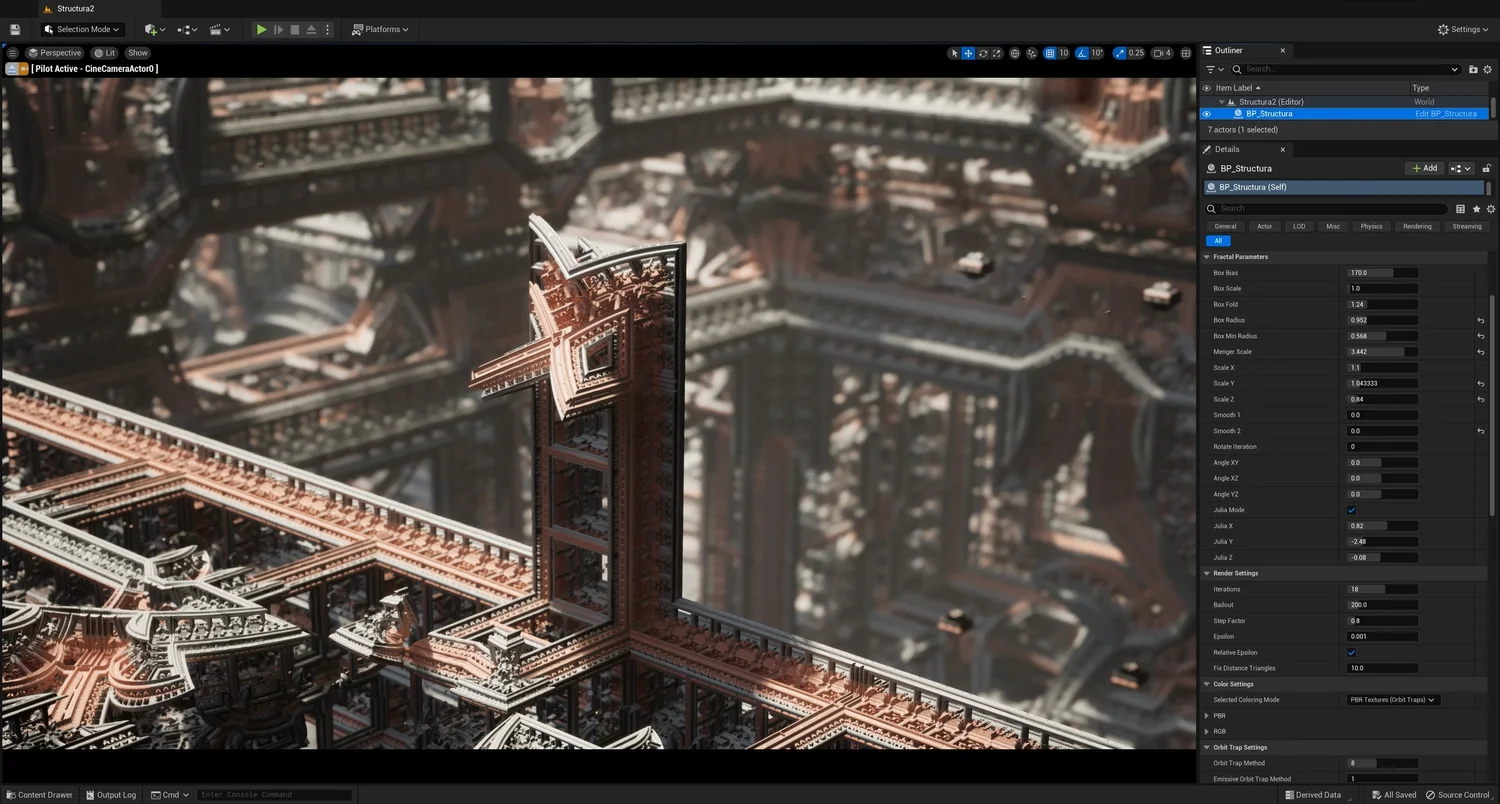Image resolution: width=1500 pixels, height=804 pixels.
Task: Open the Add Actor quick menu
Action: [150, 29]
